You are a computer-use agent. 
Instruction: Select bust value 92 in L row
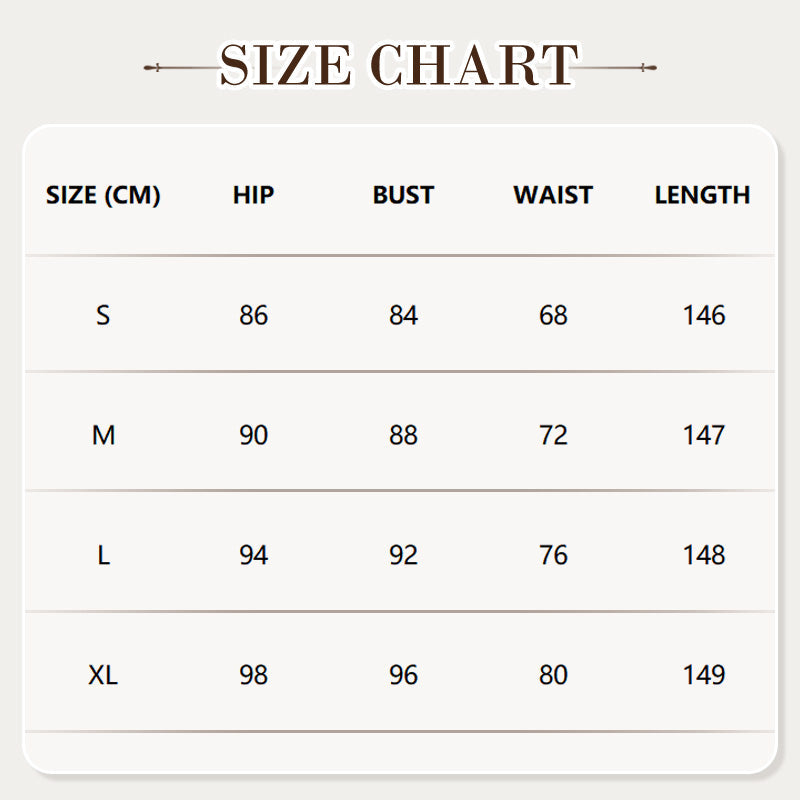[x=403, y=556]
